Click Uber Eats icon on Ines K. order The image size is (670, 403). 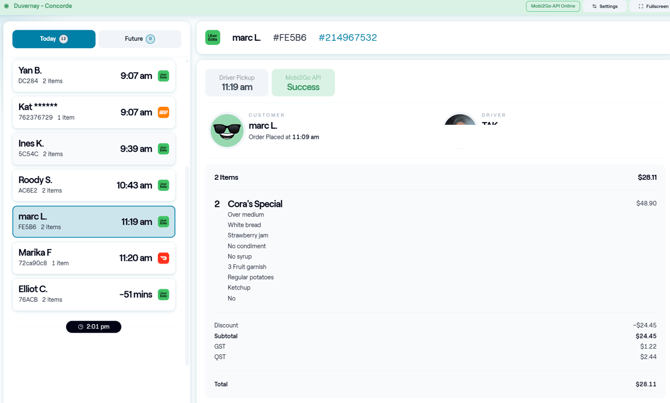(164, 149)
